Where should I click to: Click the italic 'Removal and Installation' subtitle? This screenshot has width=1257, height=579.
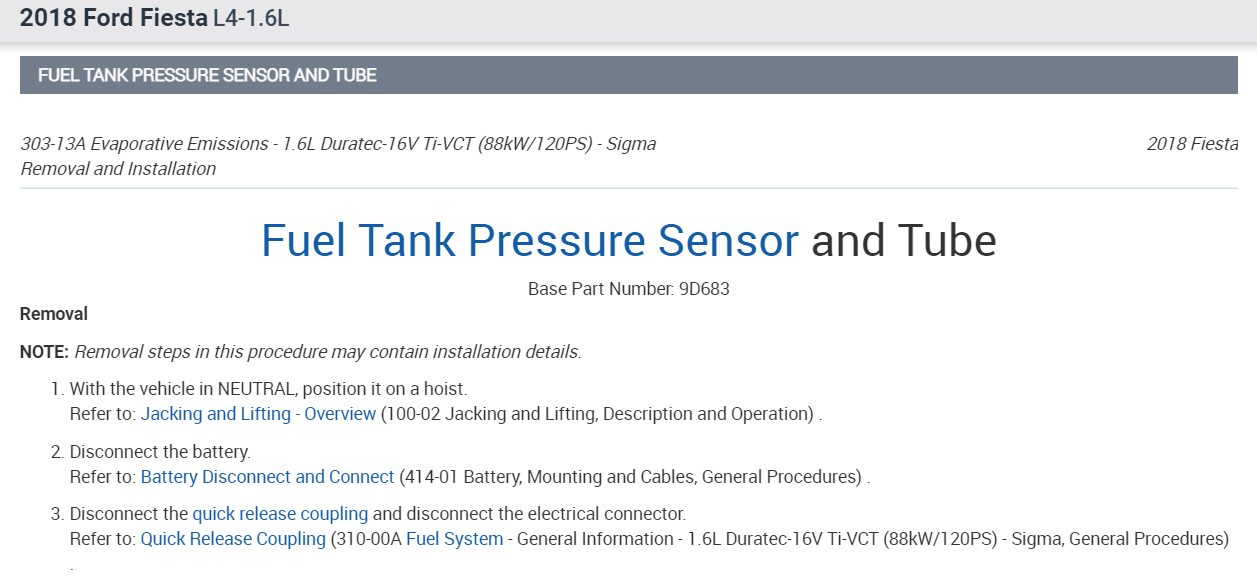pyautogui.click(x=118, y=169)
